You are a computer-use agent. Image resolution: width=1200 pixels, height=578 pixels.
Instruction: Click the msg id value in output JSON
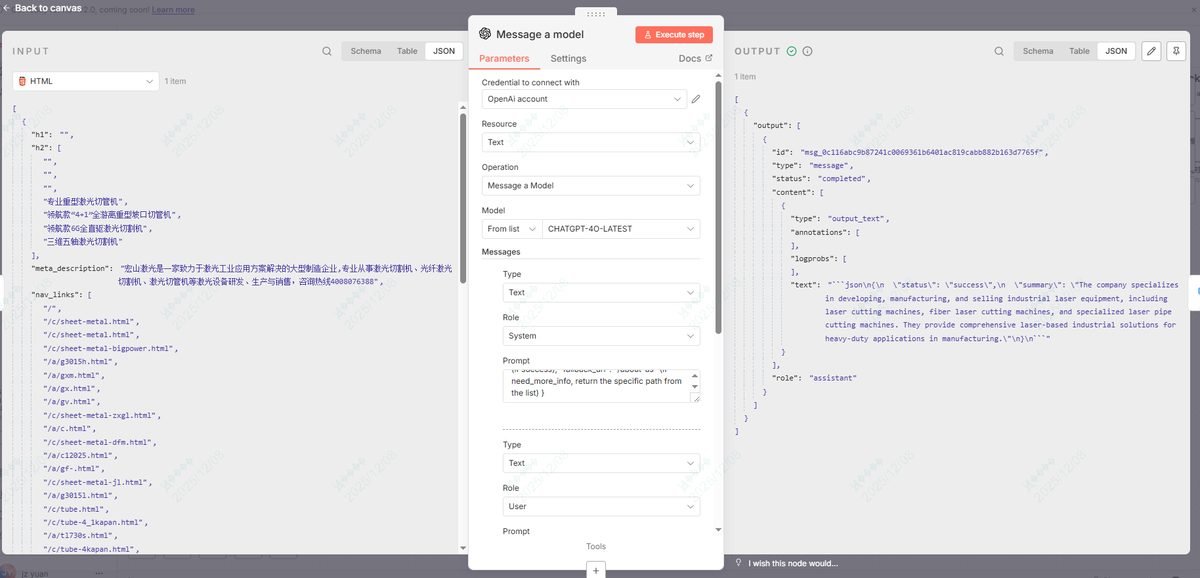click(x=924, y=152)
